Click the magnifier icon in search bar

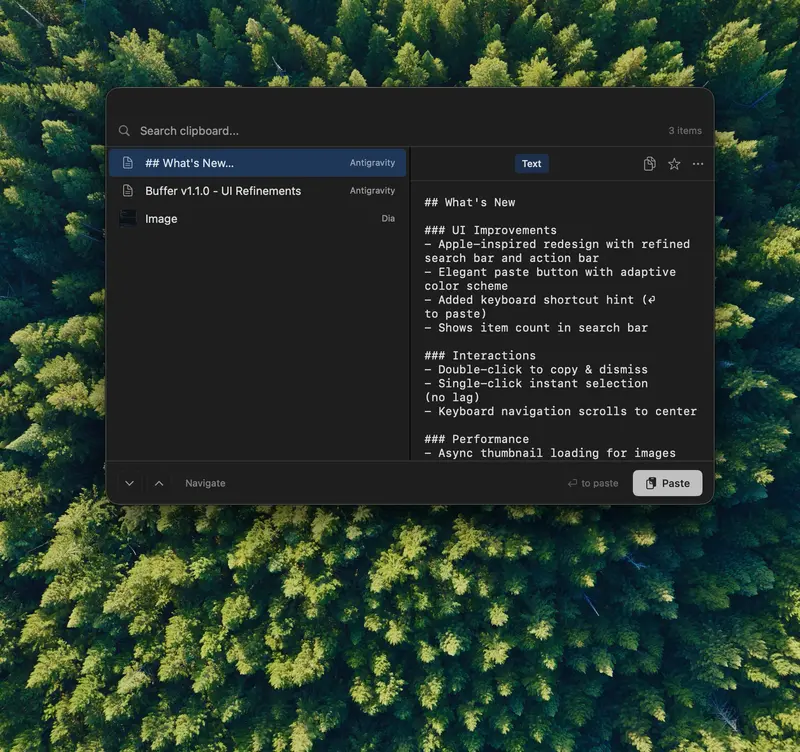pos(124,131)
